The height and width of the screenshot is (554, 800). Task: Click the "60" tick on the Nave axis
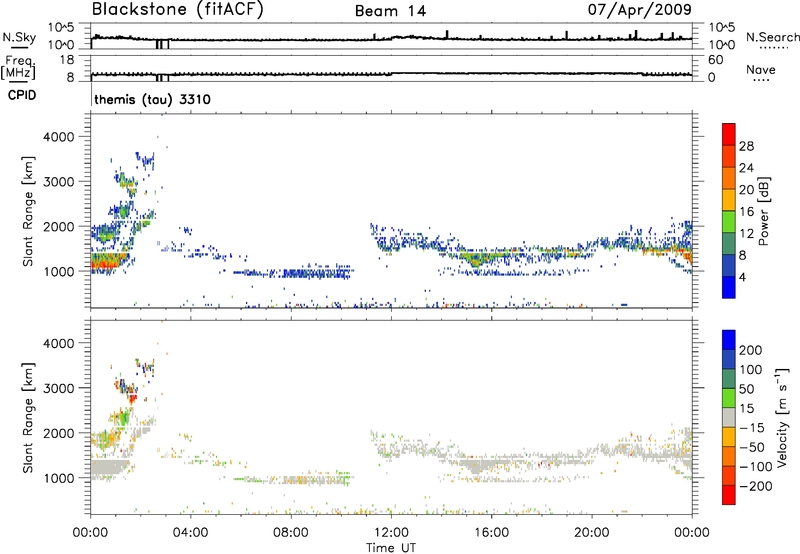click(x=715, y=60)
